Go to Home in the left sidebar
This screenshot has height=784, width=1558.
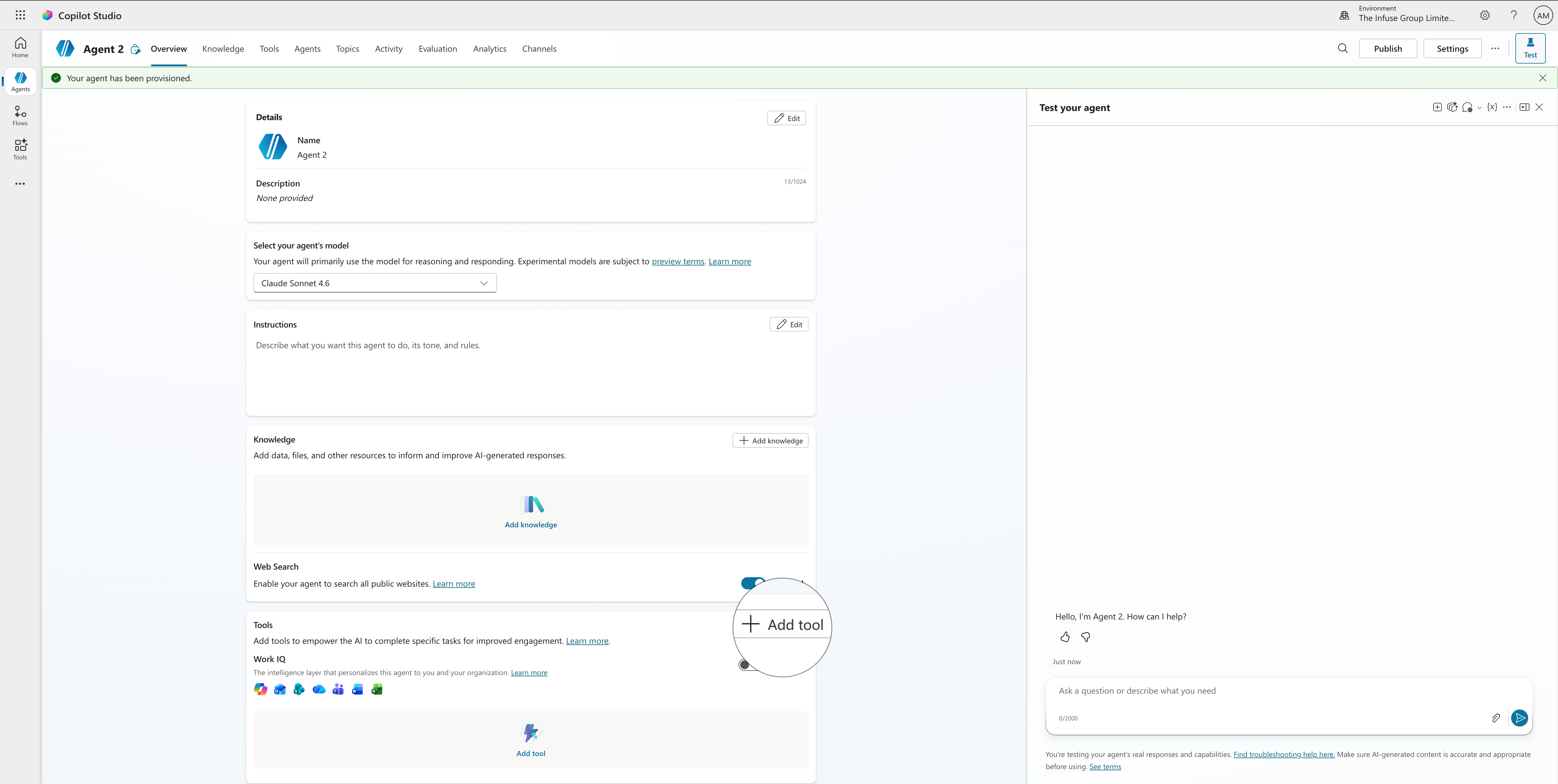click(x=20, y=47)
